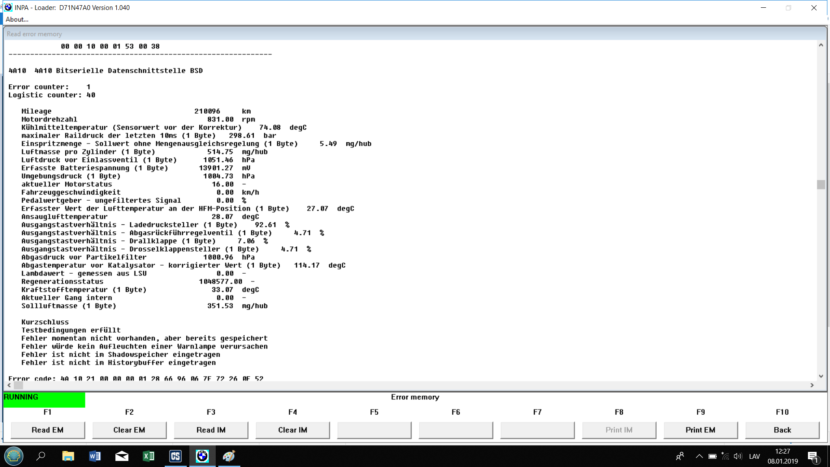Open the action center notification icon
The image size is (830, 467).
pos(815,455)
